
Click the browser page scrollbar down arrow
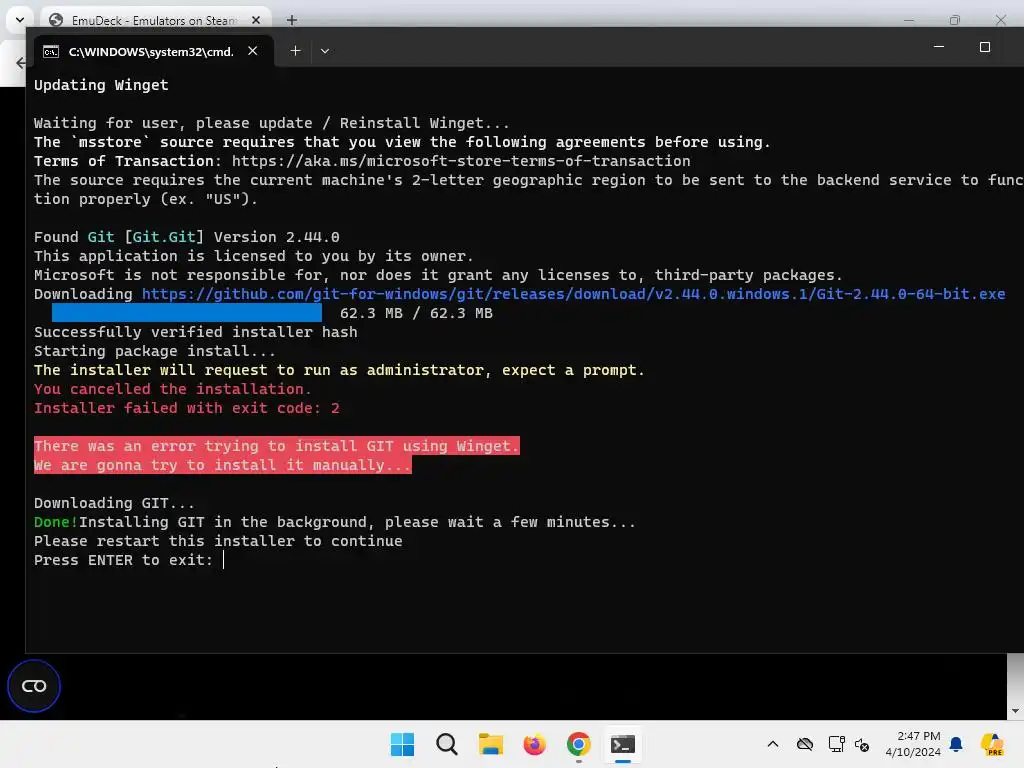pos(1015,711)
